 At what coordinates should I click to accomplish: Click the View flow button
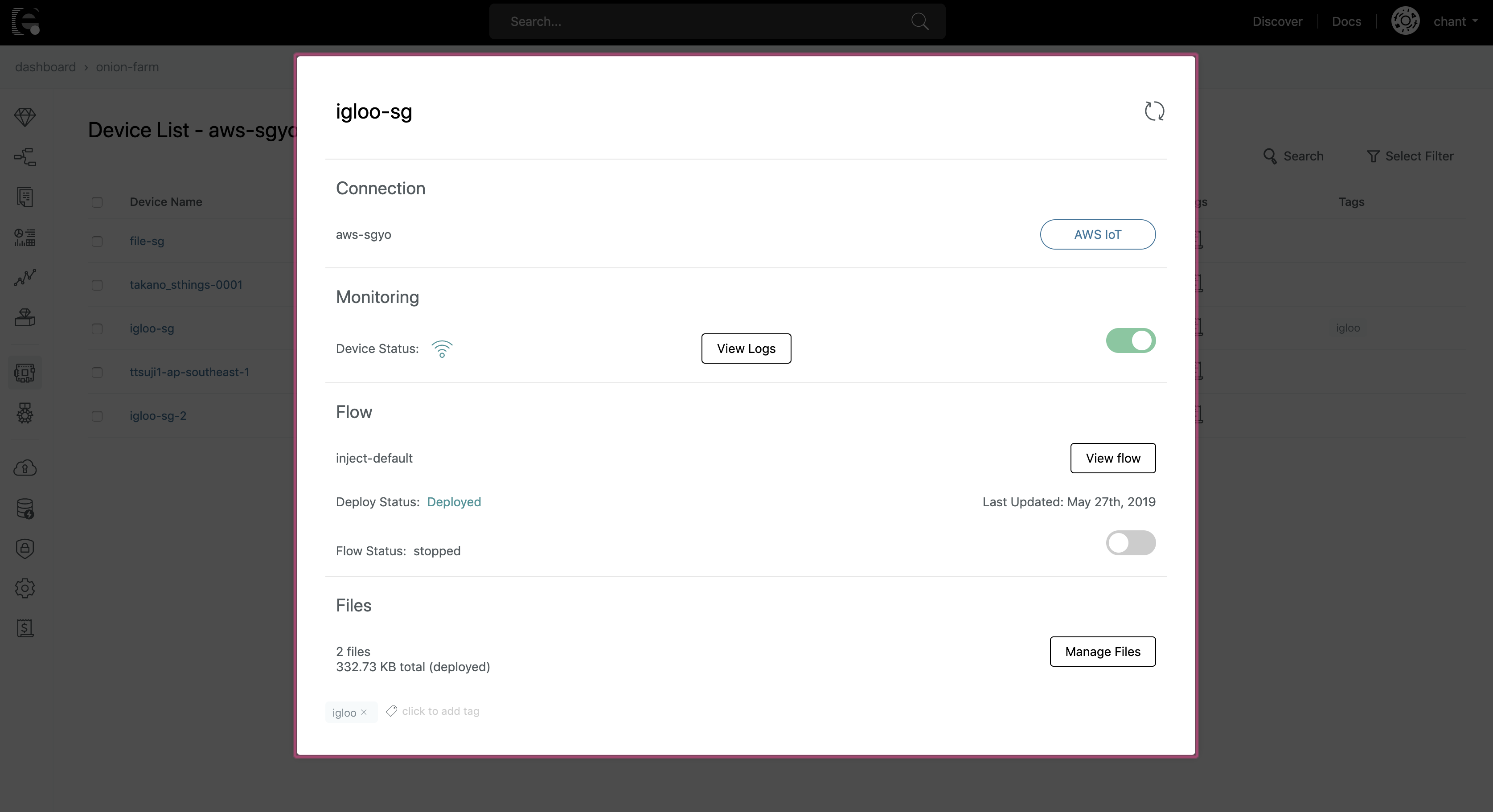pyautogui.click(x=1112, y=458)
